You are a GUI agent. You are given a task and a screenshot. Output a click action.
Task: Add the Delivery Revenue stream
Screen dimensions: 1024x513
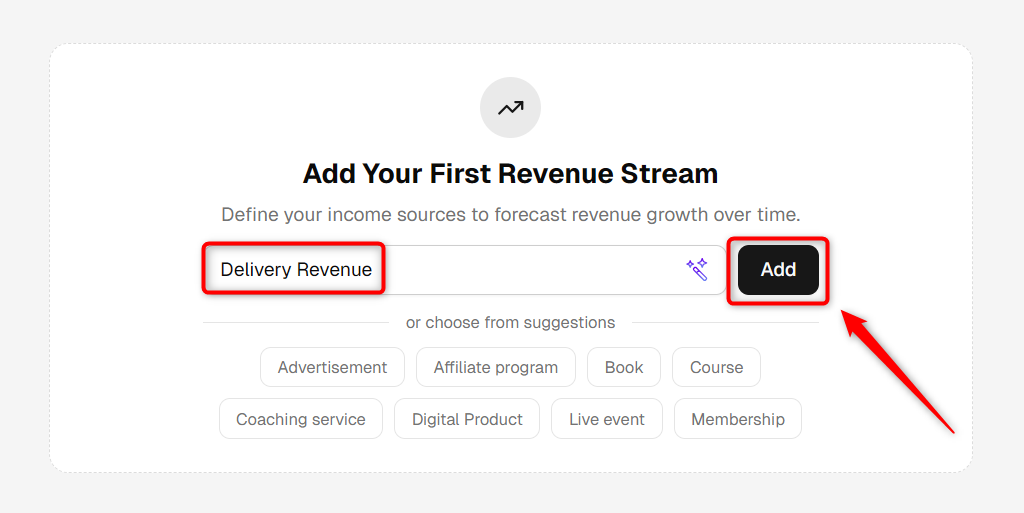[x=778, y=270]
